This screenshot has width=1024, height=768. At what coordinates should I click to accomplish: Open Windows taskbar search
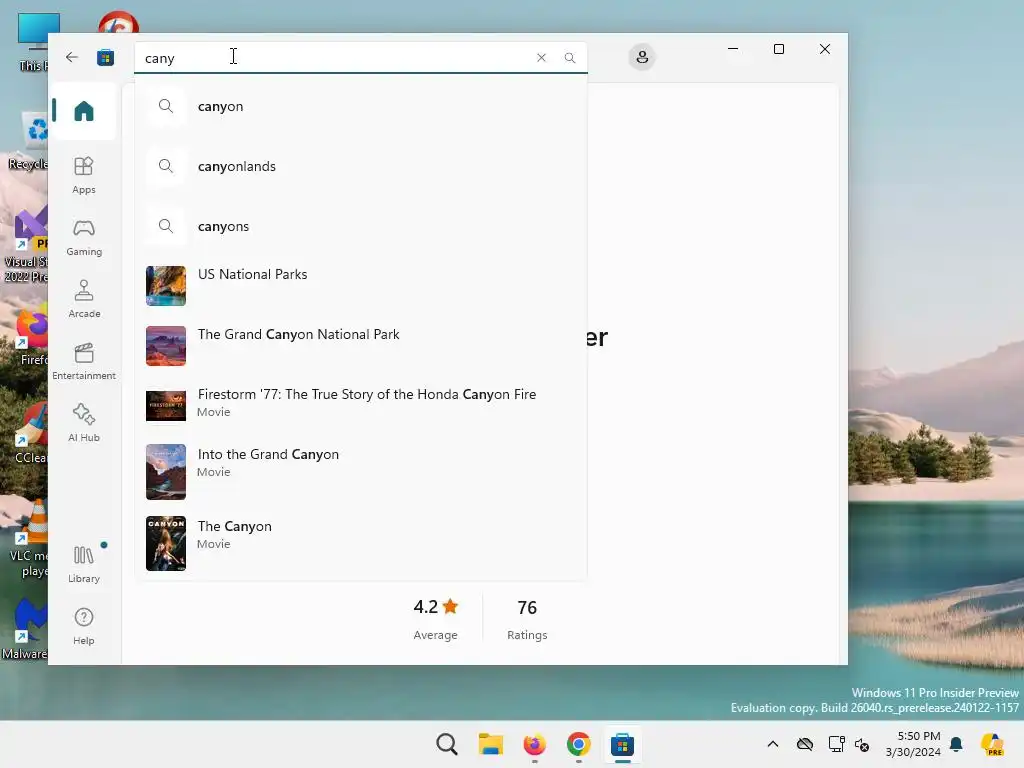[x=447, y=744]
